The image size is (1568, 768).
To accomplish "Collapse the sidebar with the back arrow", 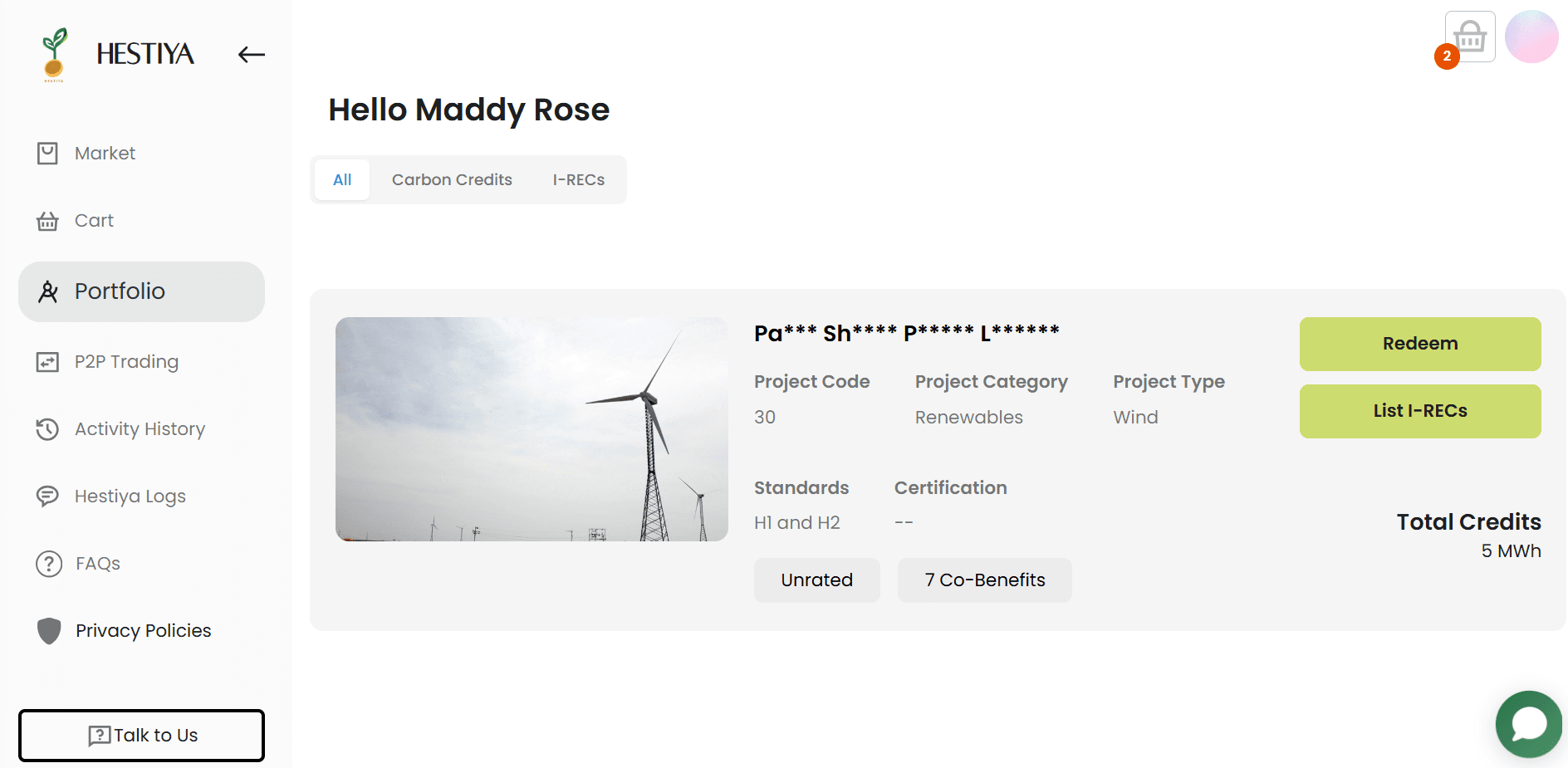I will [250, 54].
